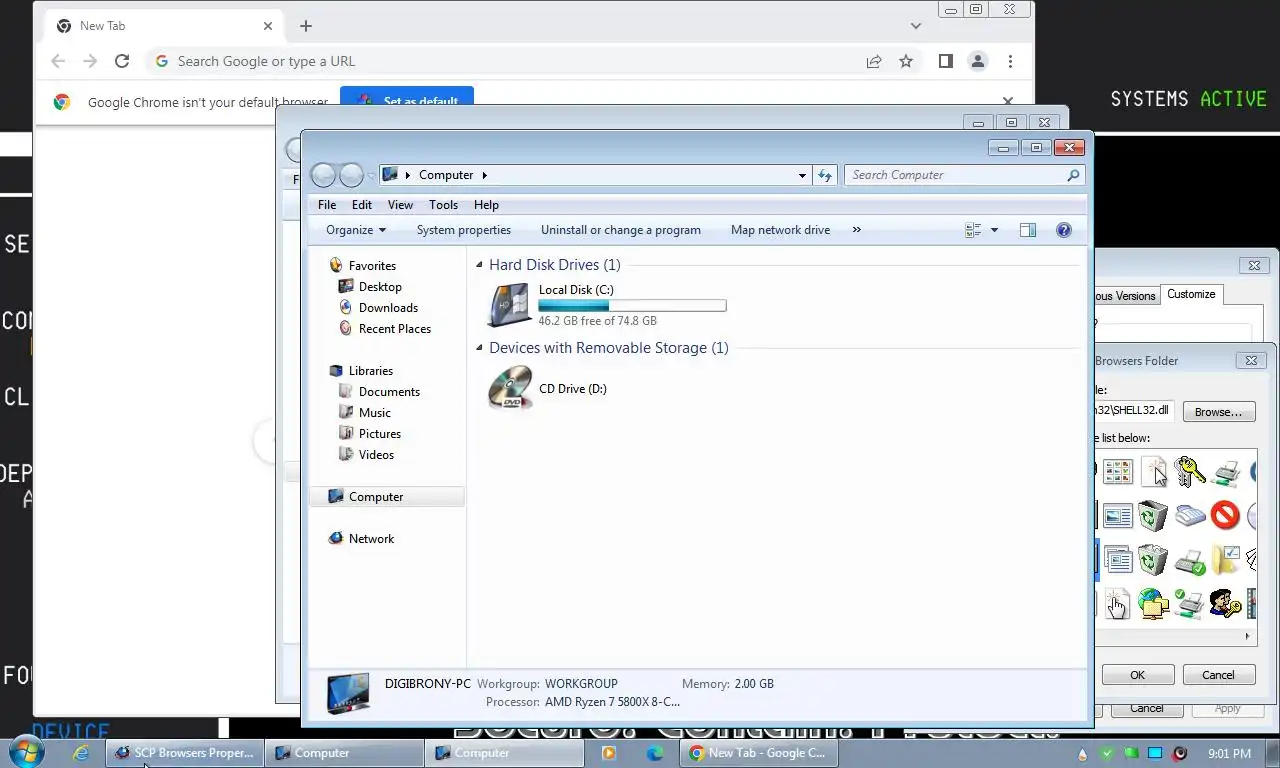
Task: Select Local Disk (C:) drive icon
Action: pyautogui.click(x=509, y=305)
